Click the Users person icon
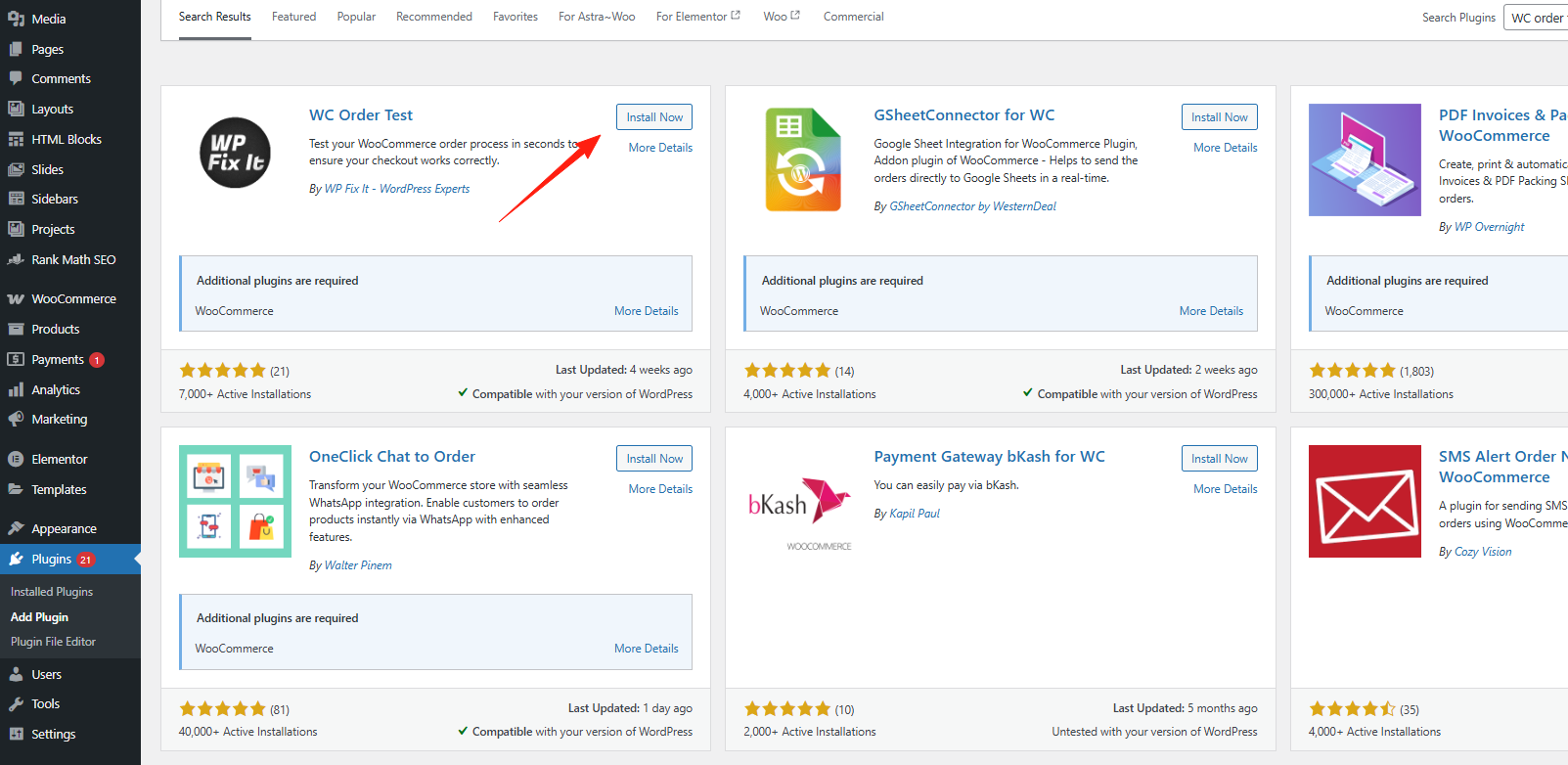The image size is (1568, 765). [x=16, y=674]
